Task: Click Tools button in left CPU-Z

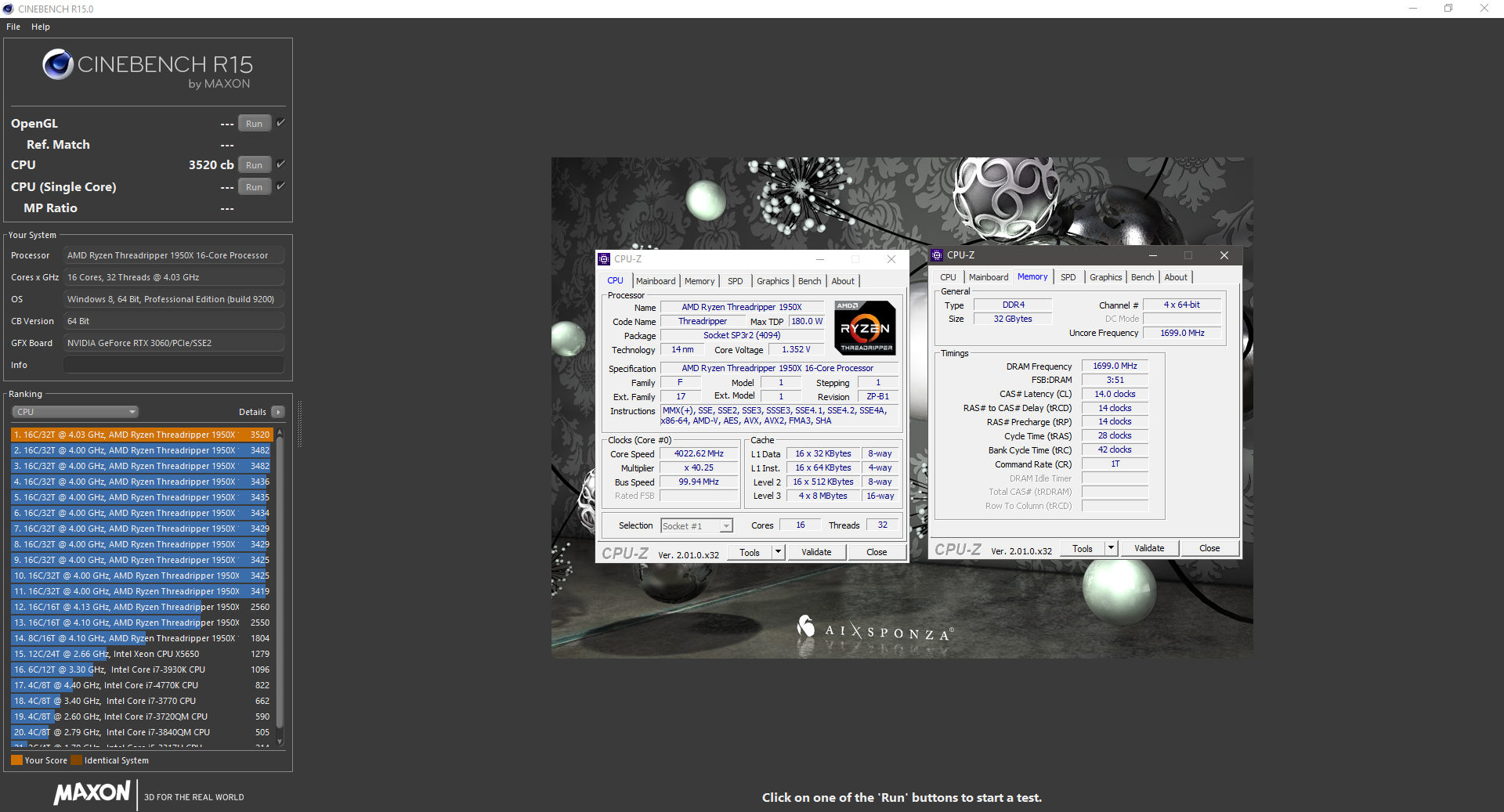Action: point(750,552)
